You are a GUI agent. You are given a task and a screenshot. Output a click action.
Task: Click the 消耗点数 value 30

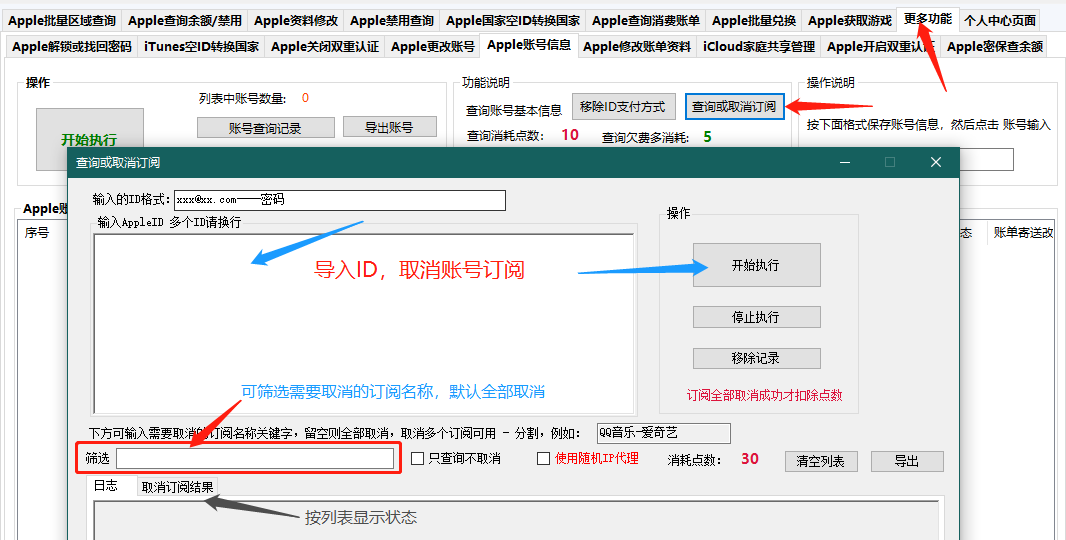[x=750, y=459]
